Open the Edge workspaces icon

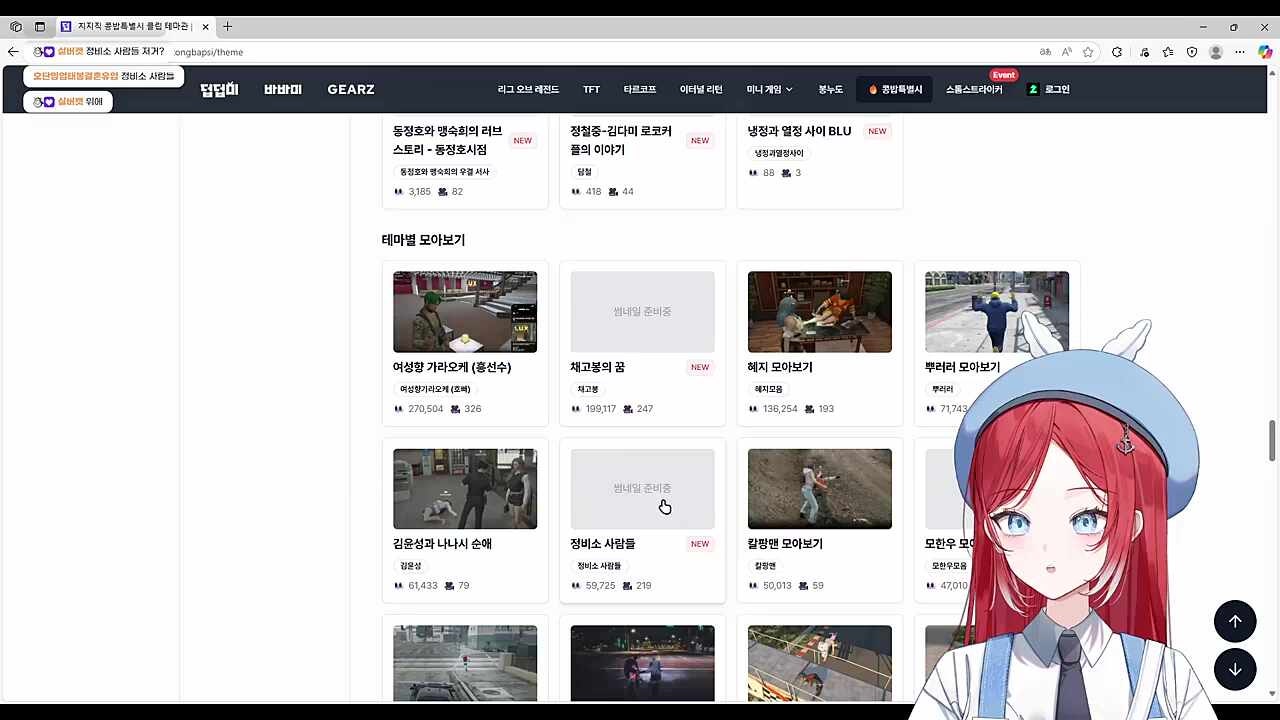(x=15, y=27)
